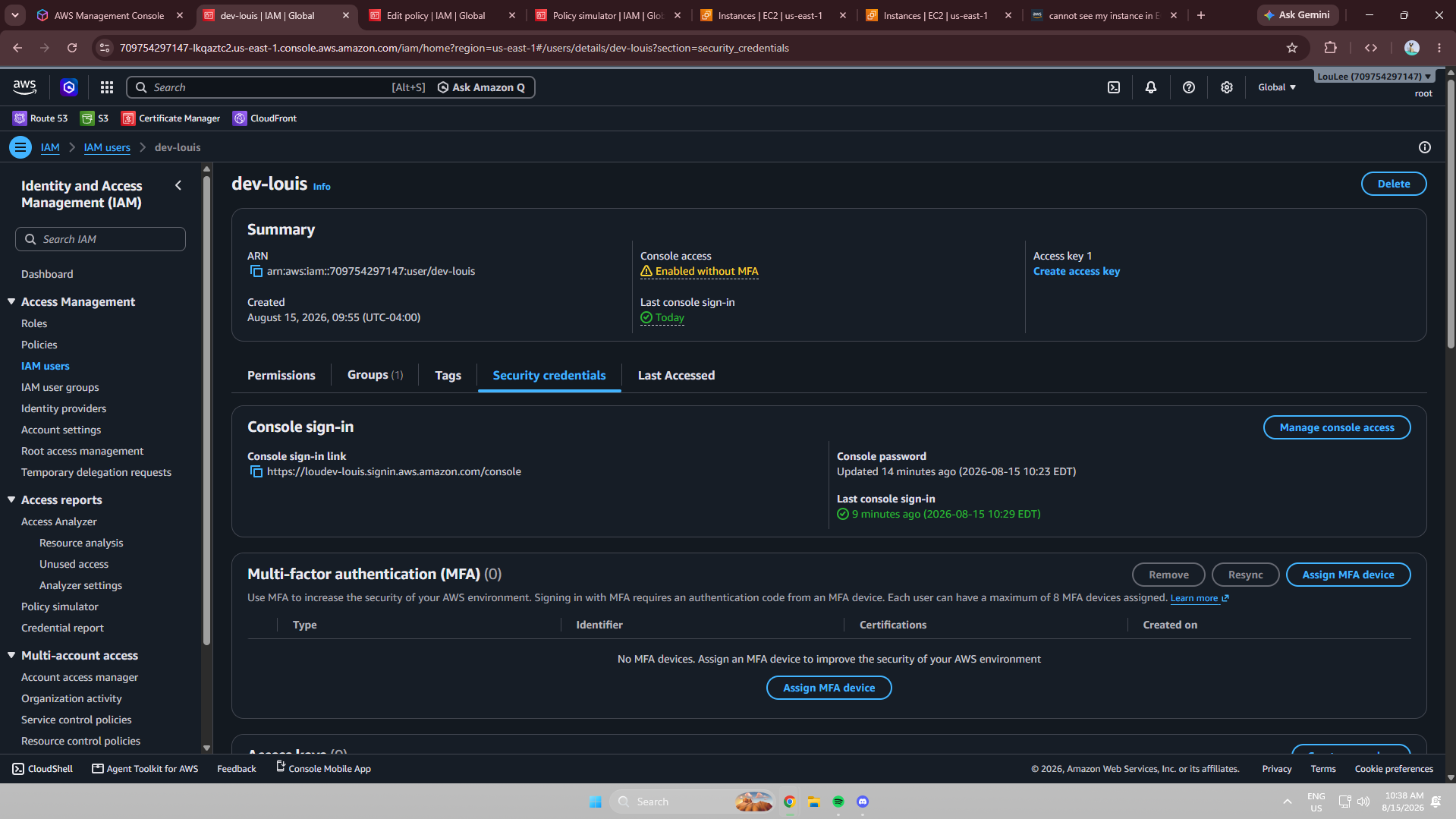The height and width of the screenshot is (819, 1456).
Task: Open Policies in the IAM sidebar
Action: coord(39,345)
